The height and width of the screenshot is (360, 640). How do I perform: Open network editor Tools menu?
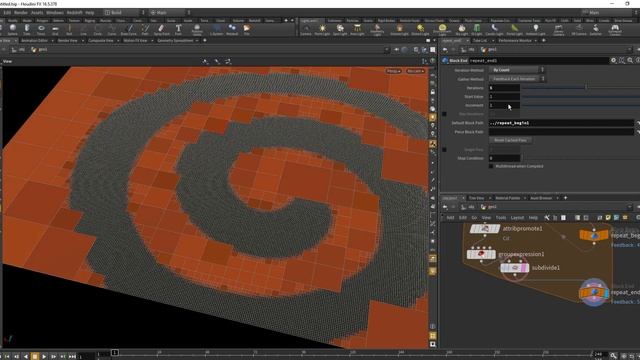(x=501, y=218)
